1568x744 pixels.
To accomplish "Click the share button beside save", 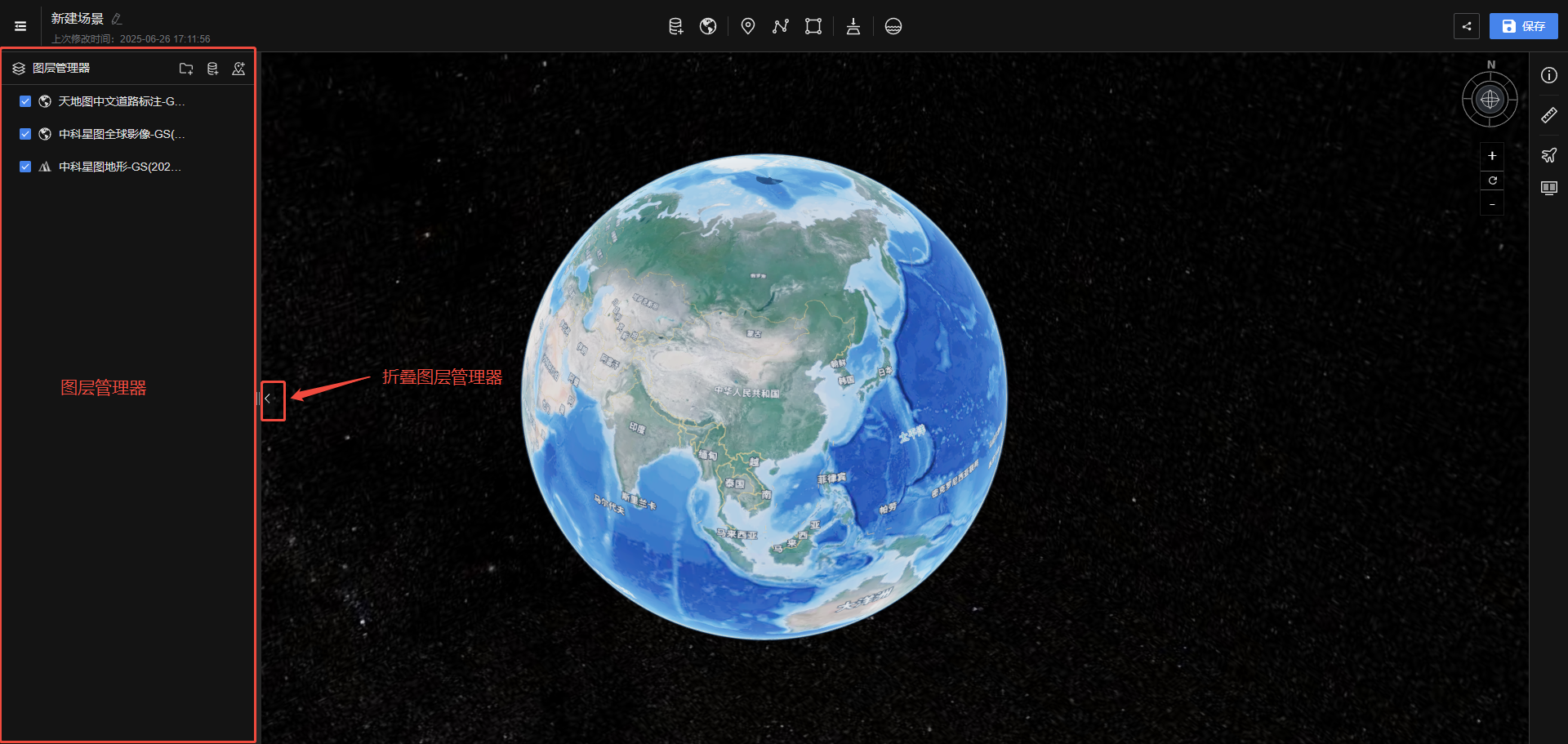I will click(1467, 26).
